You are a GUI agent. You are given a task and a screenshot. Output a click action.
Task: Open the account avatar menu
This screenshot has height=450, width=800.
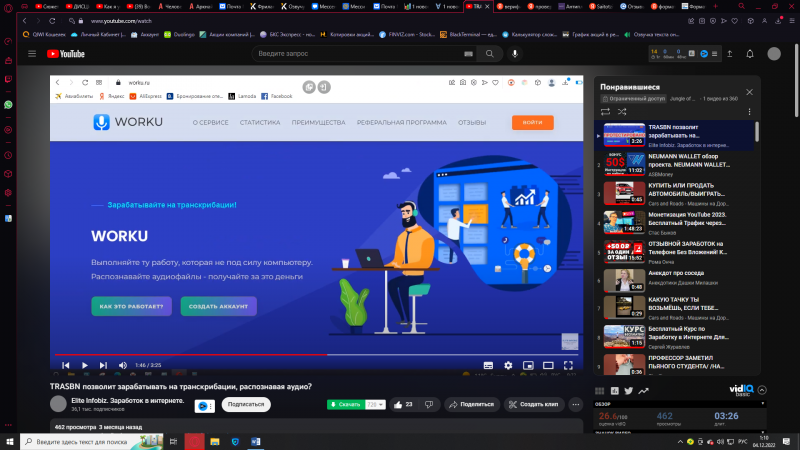tap(774, 54)
